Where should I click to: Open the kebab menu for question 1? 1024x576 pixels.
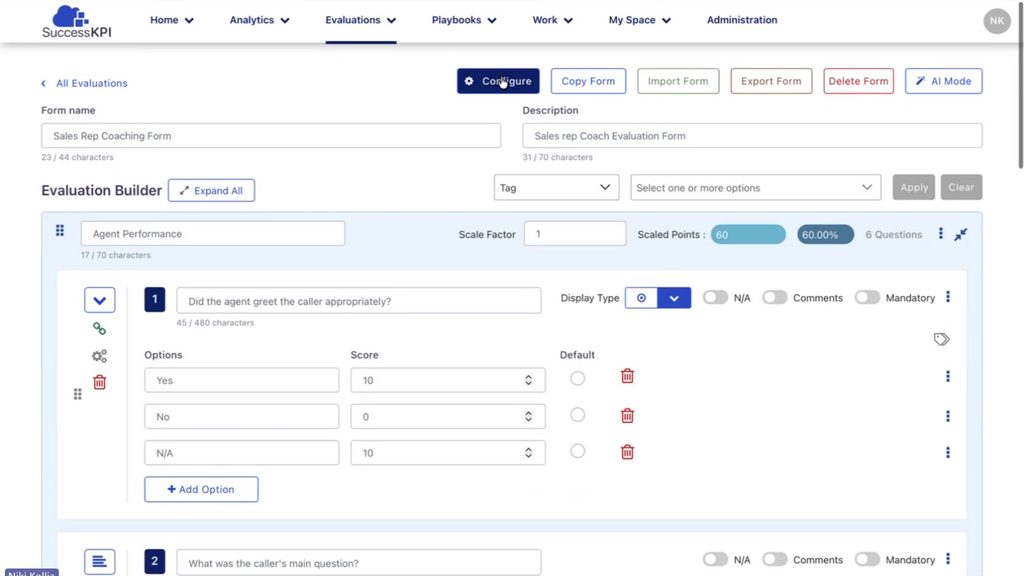(x=948, y=297)
